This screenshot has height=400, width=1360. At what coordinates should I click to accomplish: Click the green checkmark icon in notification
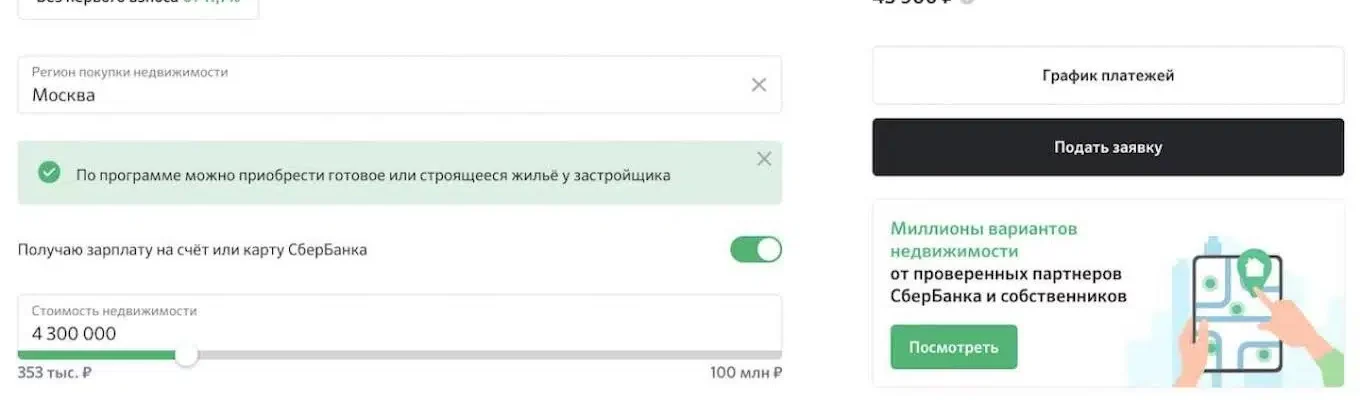(x=49, y=173)
